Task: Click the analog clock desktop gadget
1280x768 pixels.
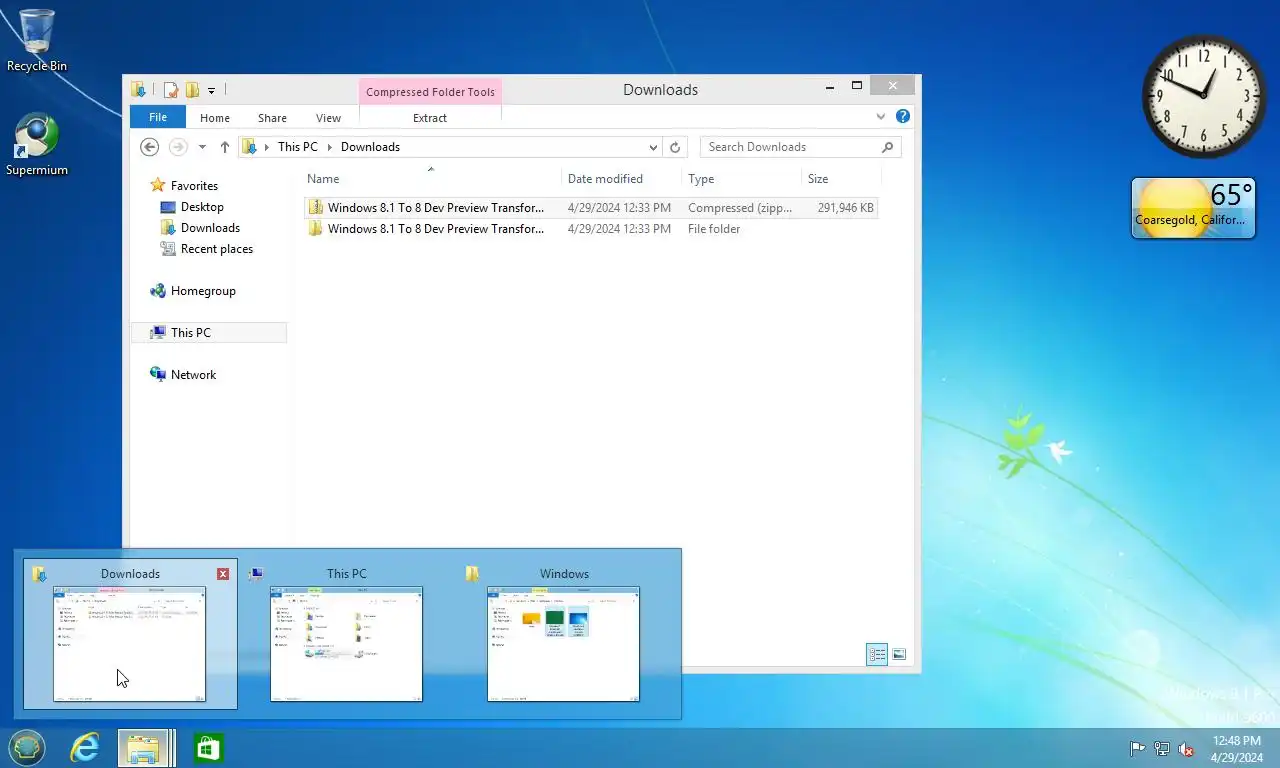Action: click(1204, 96)
